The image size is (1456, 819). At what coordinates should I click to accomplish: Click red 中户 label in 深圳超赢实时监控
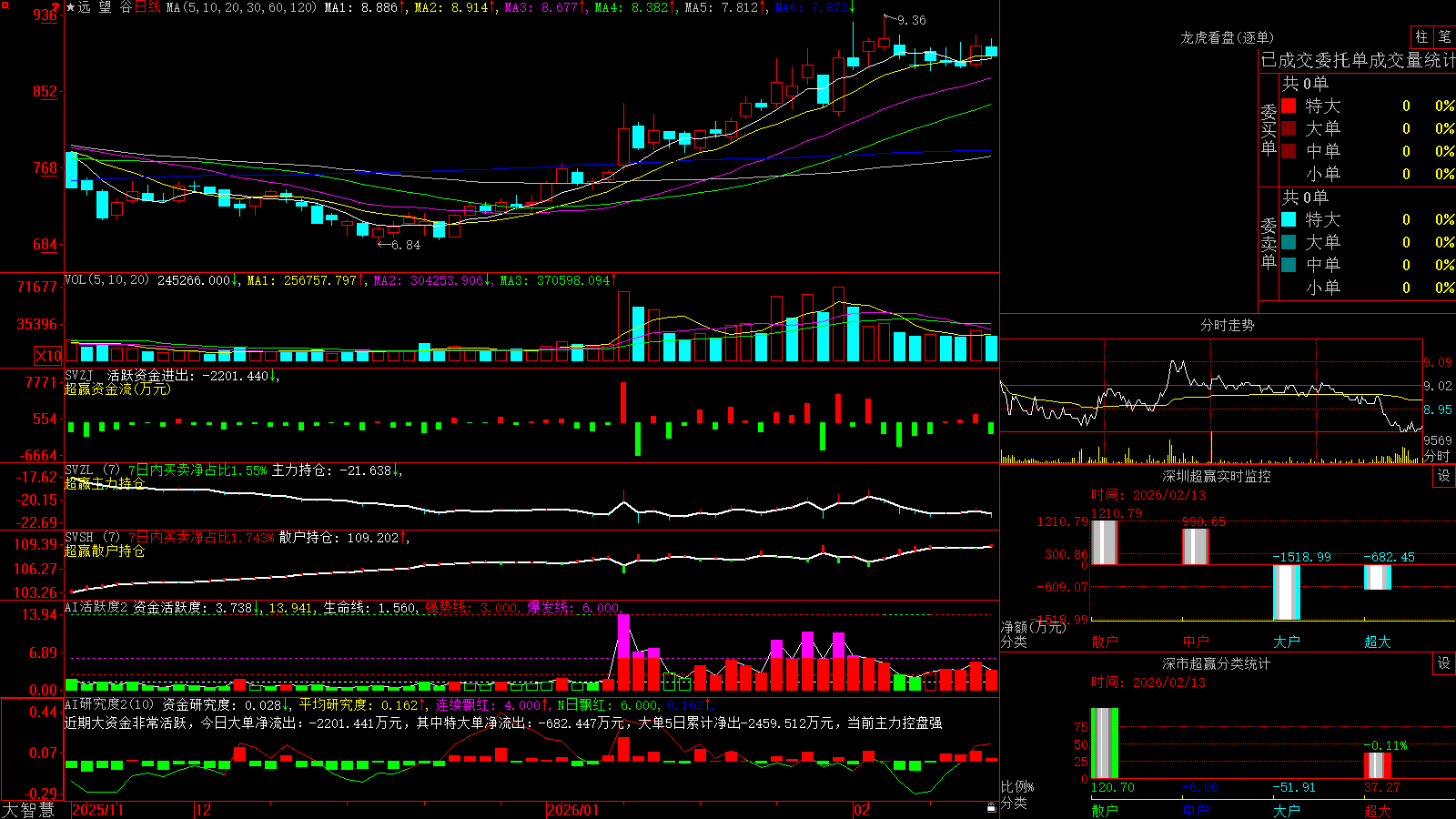point(1196,642)
